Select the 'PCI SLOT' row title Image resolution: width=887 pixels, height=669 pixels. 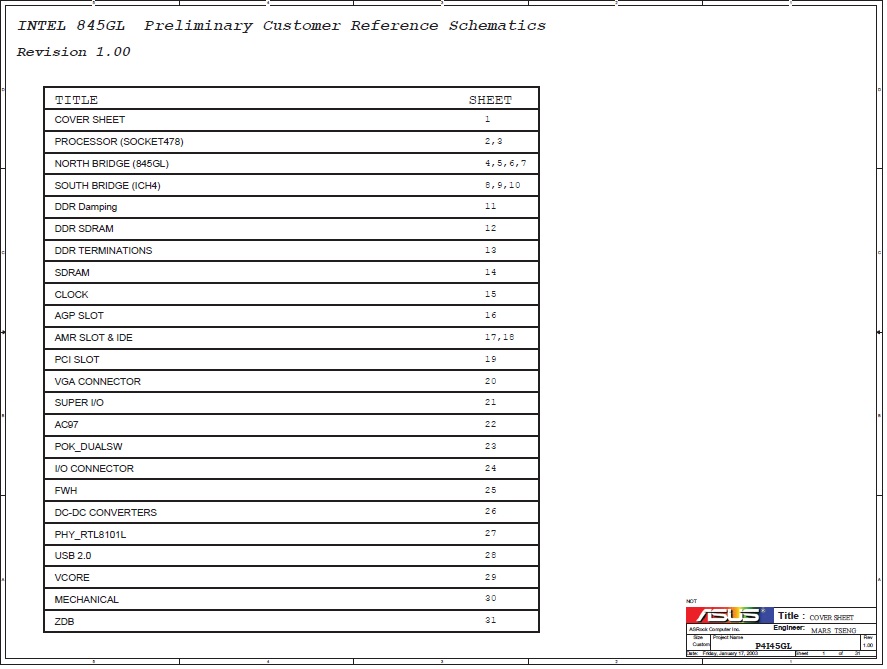pyautogui.click(x=76, y=360)
